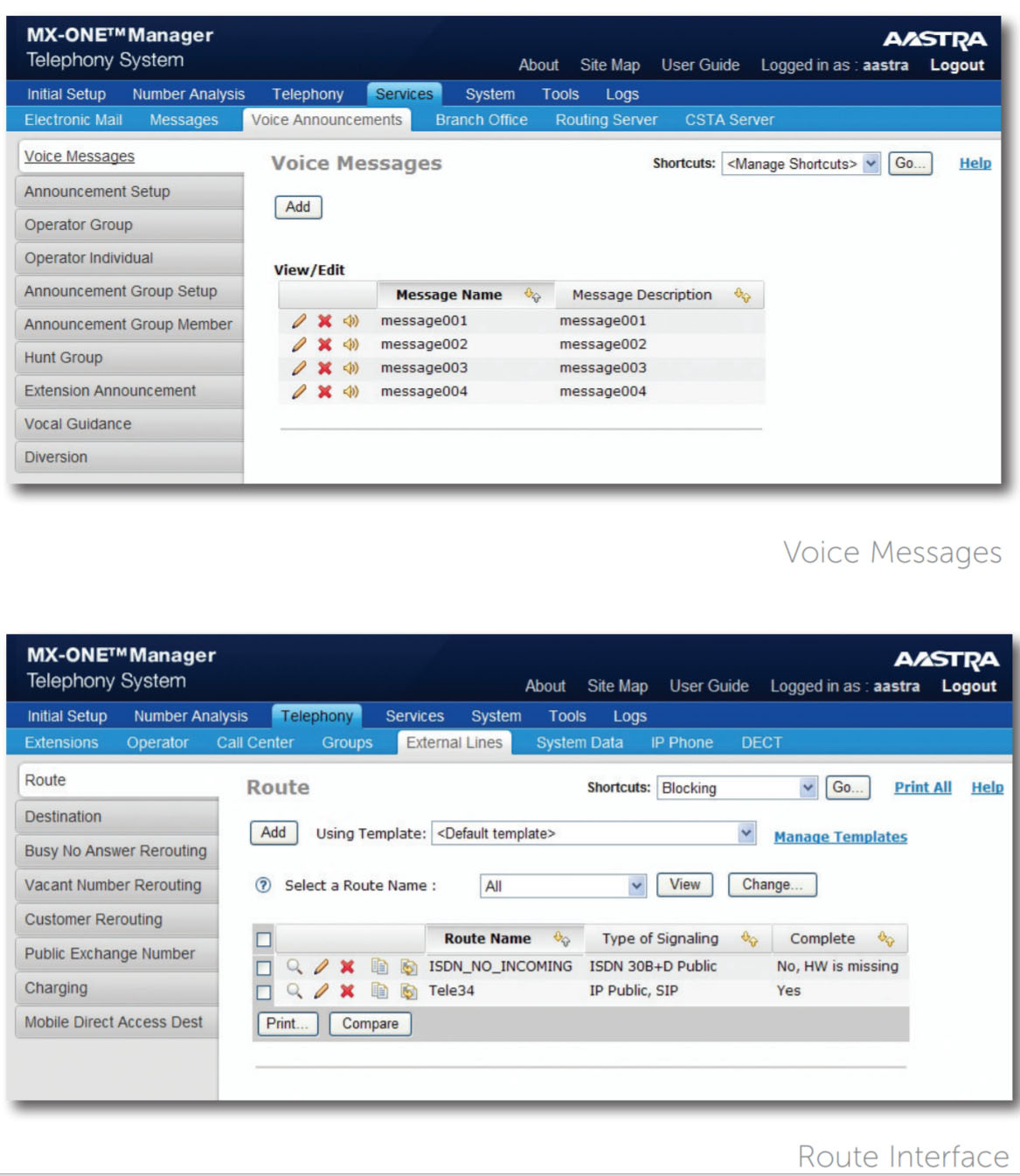Open the Select a Route Name dropdown
1020x1176 pixels.
coord(563,886)
